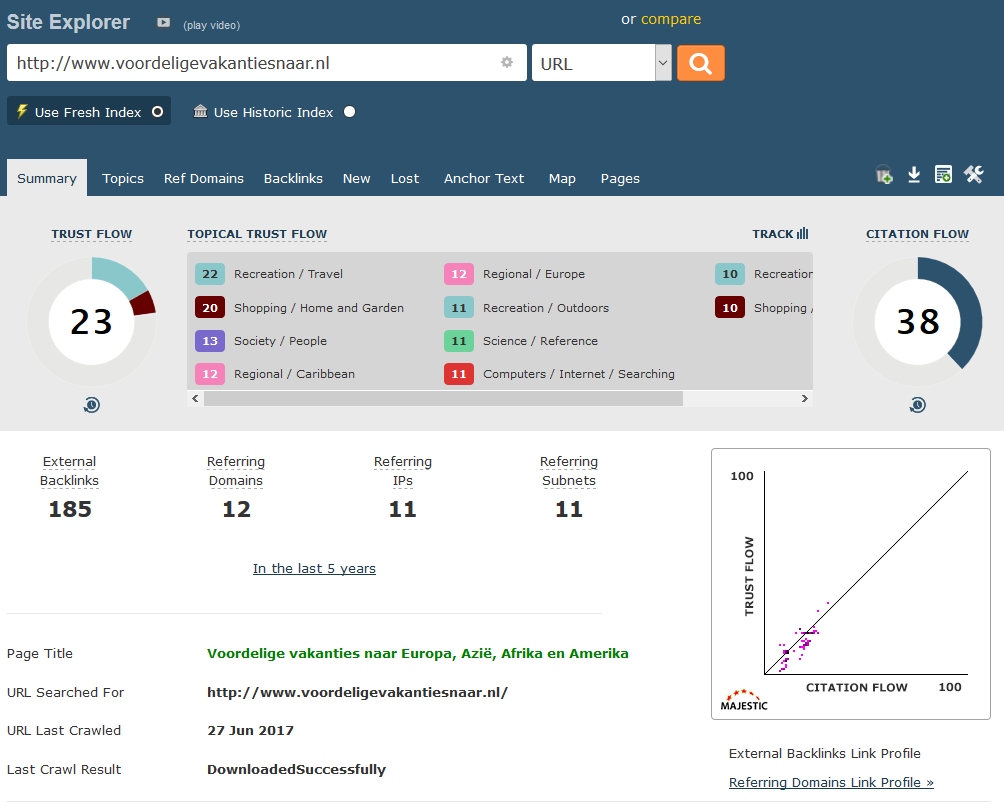This screenshot has width=1004, height=812.
Task: Click the 11 Science / Reference swatch
Action: click(459, 341)
